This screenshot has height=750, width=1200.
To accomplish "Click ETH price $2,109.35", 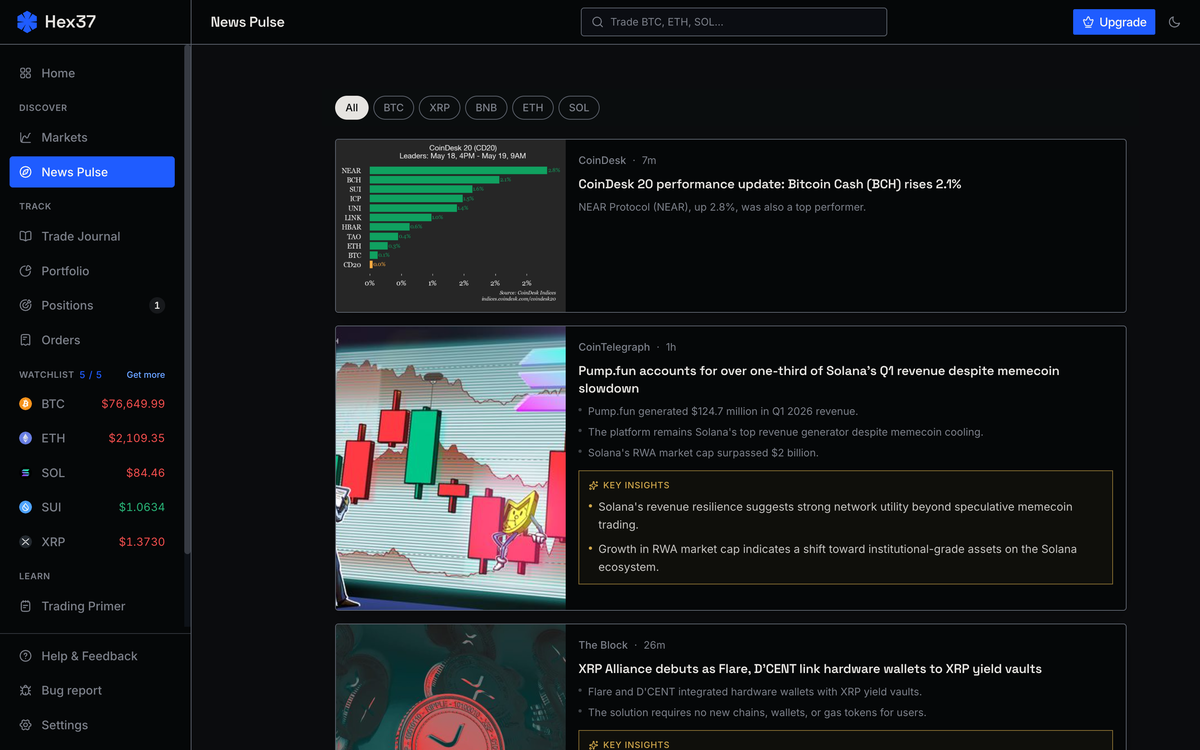I will (137, 438).
